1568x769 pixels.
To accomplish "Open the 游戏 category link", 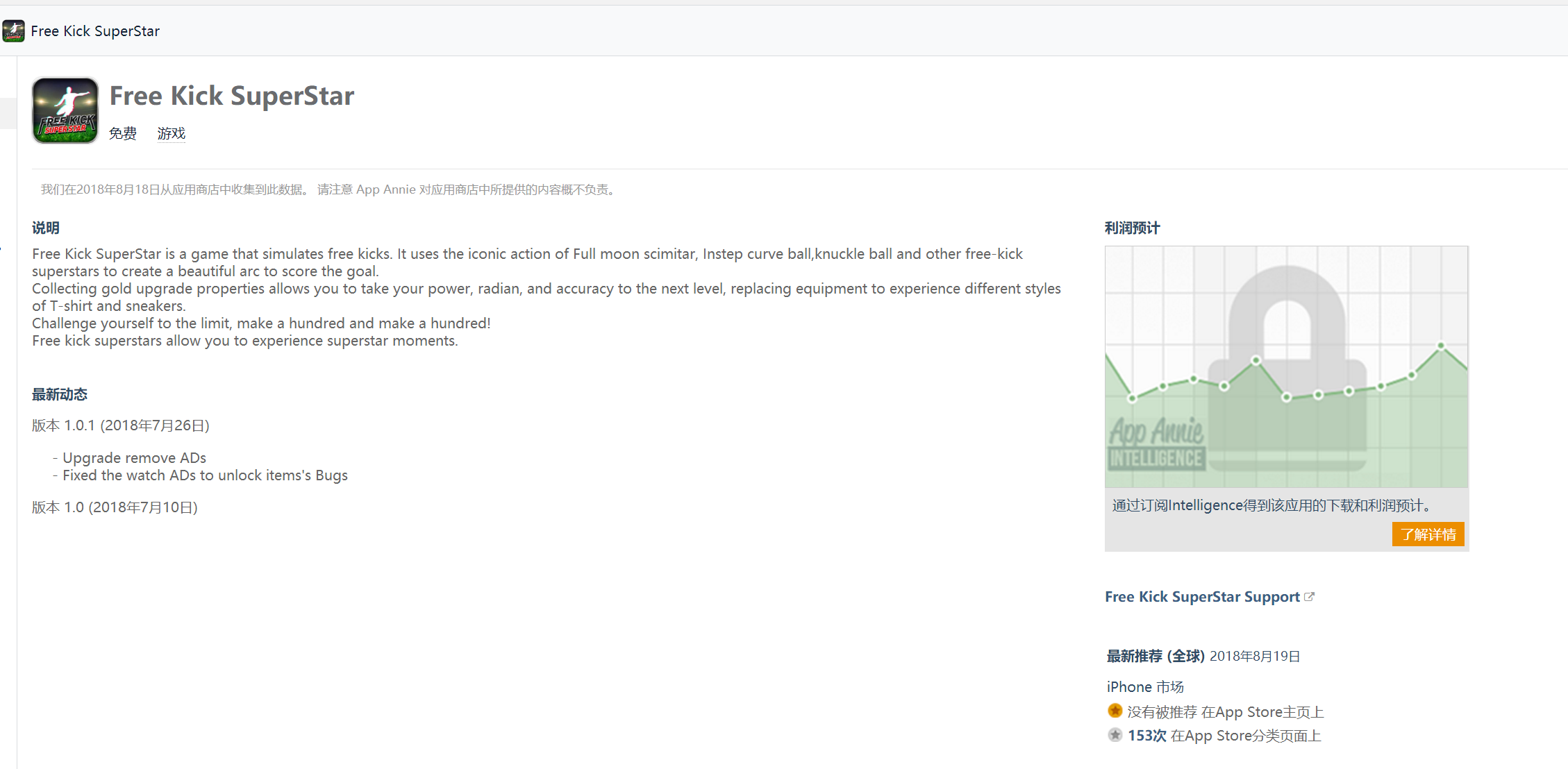I will [171, 133].
